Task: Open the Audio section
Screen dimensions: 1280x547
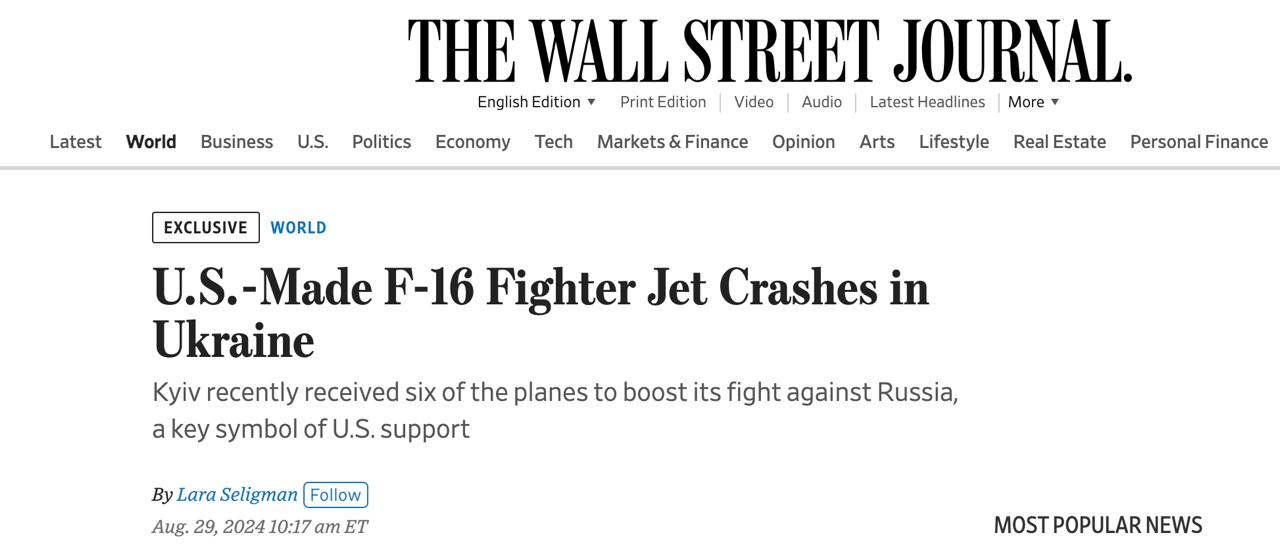Action: click(x=821, y=102)
